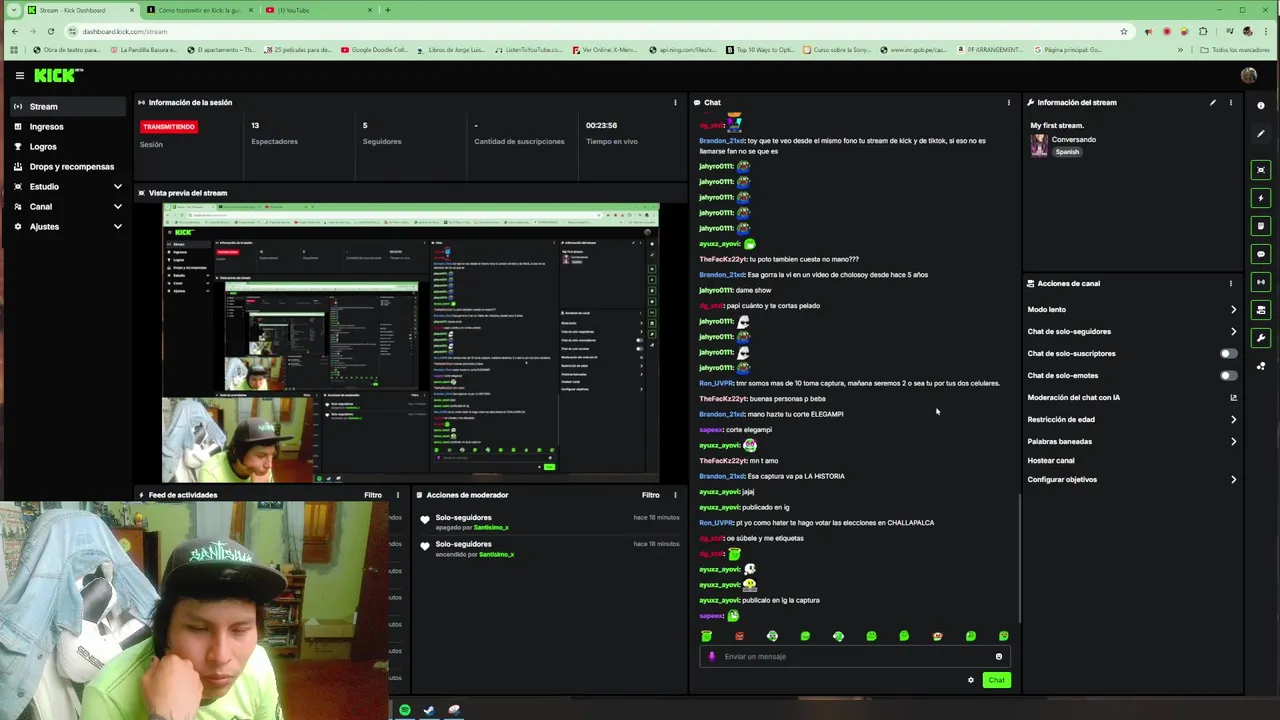1280x720 pixels.
Task: Edit stream info with header pencil icon
Action: [1213, 102]
